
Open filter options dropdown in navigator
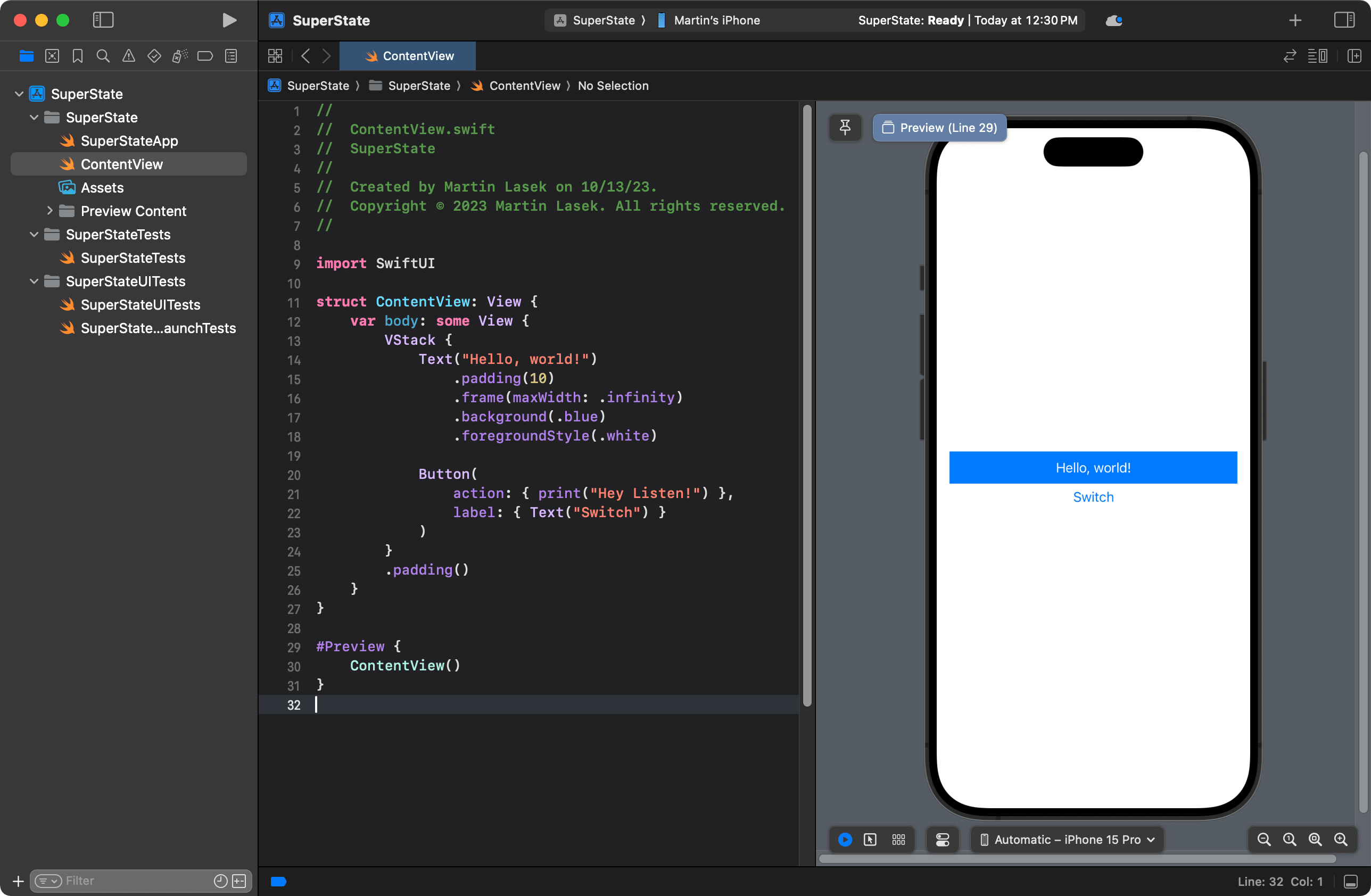click(48, 881)
